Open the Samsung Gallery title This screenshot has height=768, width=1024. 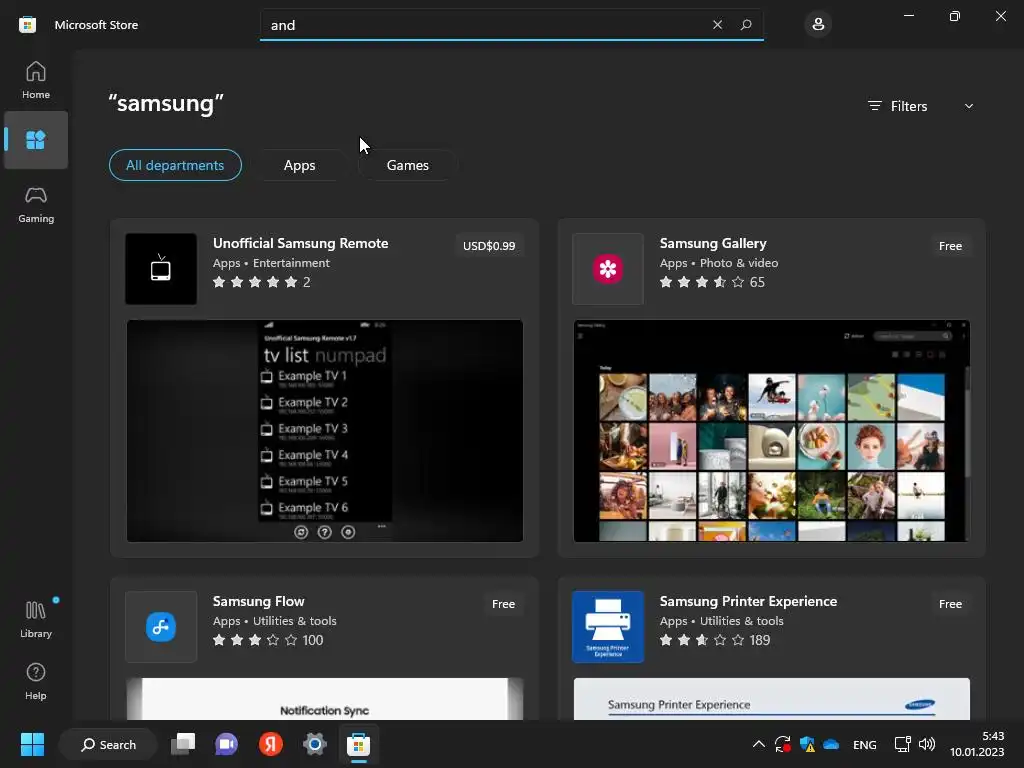tap(713, 243)
